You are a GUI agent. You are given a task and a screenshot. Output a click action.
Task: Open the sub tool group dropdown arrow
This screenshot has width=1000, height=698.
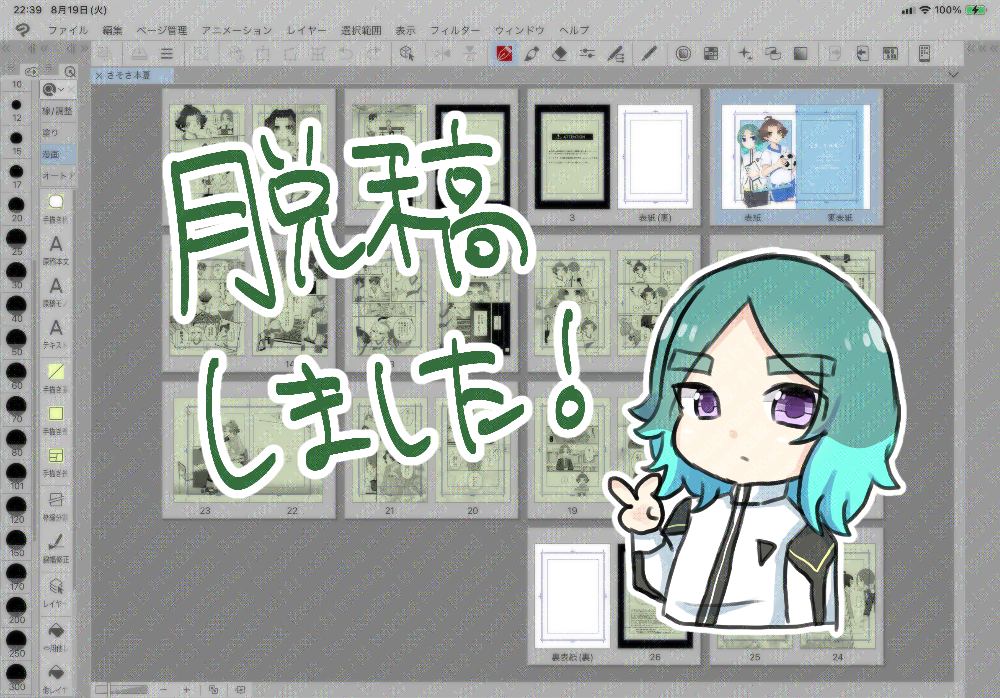tap(61, 90)
